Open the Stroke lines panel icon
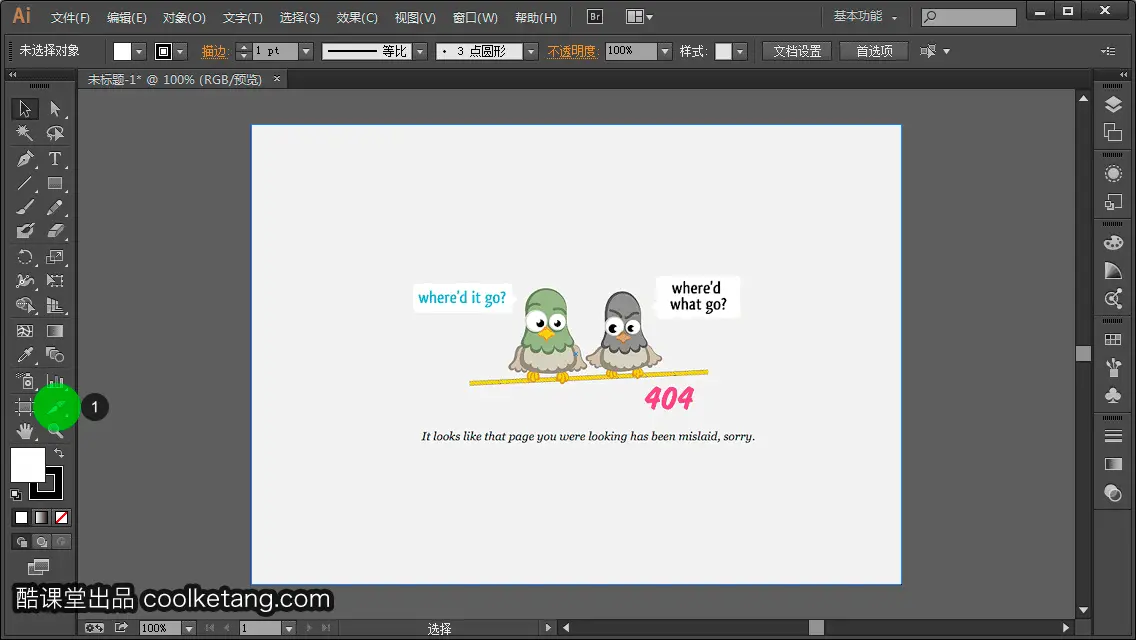Viewport: 1136px width, 640px height. point(1114,436)
